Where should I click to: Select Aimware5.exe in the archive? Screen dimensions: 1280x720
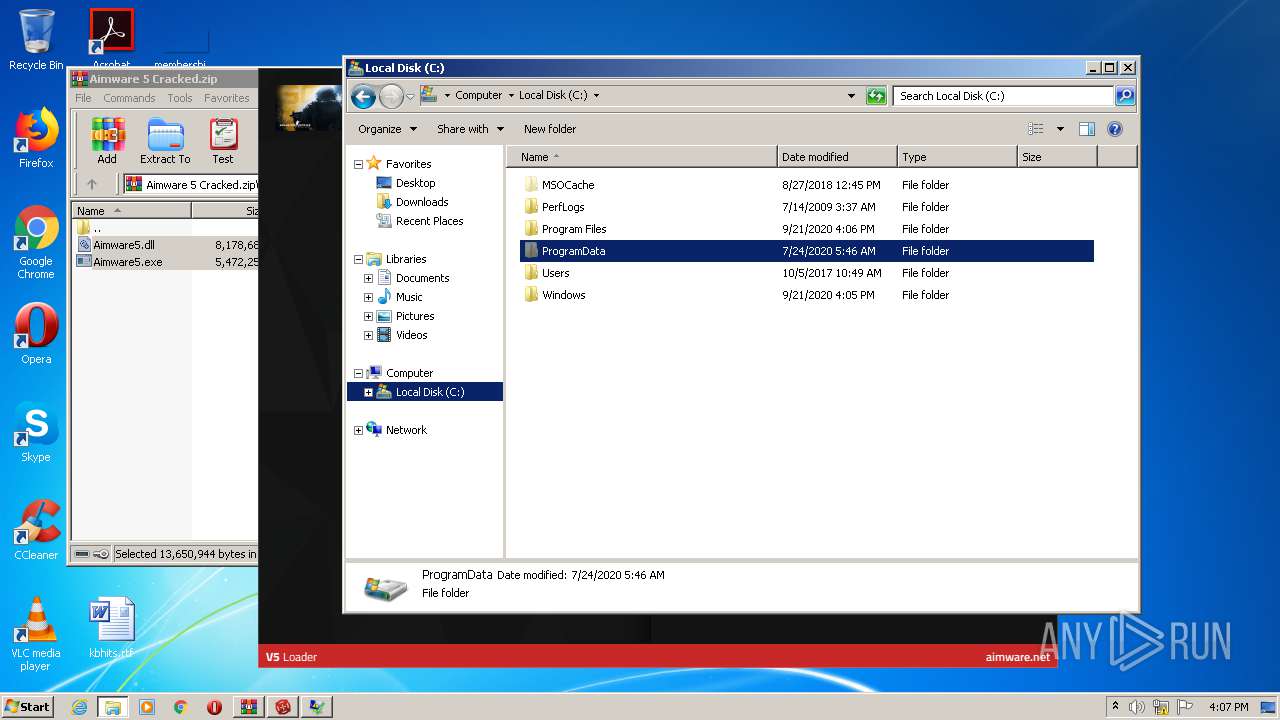coord(127,262)
